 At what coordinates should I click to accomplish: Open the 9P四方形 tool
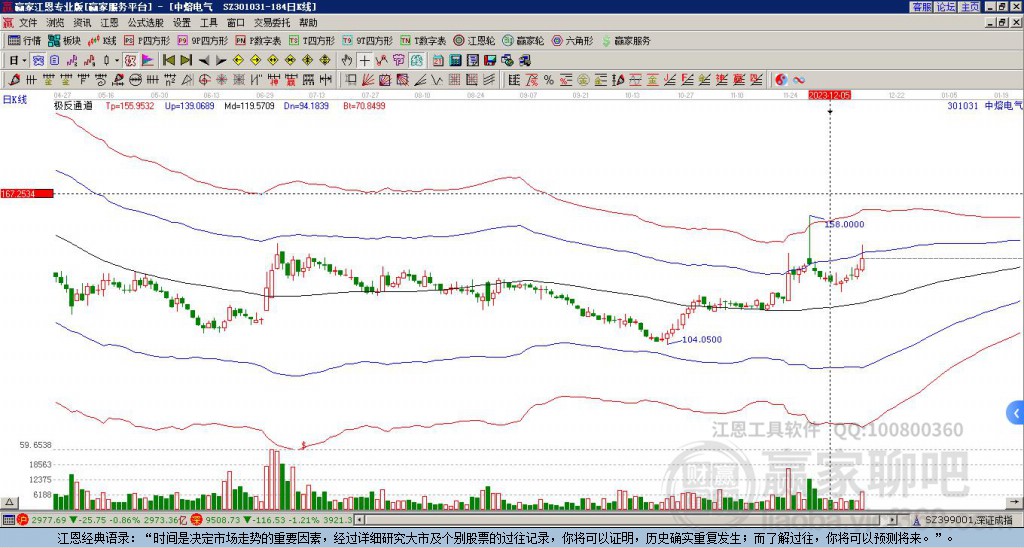coord(203,40)
